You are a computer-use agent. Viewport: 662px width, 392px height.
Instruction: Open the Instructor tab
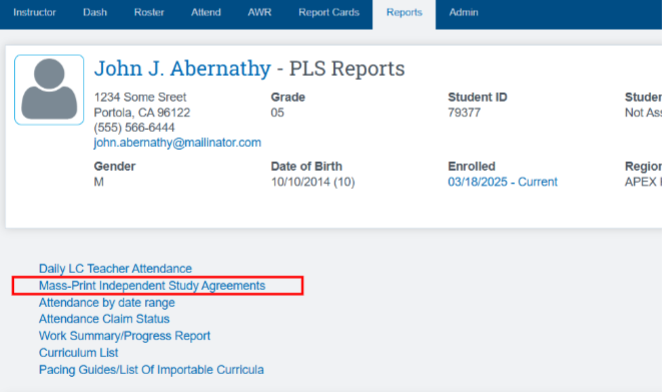35,12
